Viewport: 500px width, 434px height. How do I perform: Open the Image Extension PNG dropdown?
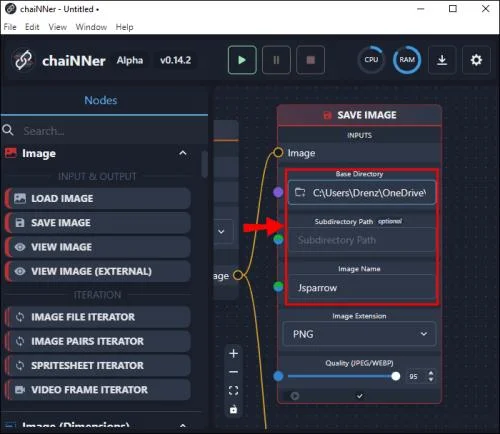[359, 334]
